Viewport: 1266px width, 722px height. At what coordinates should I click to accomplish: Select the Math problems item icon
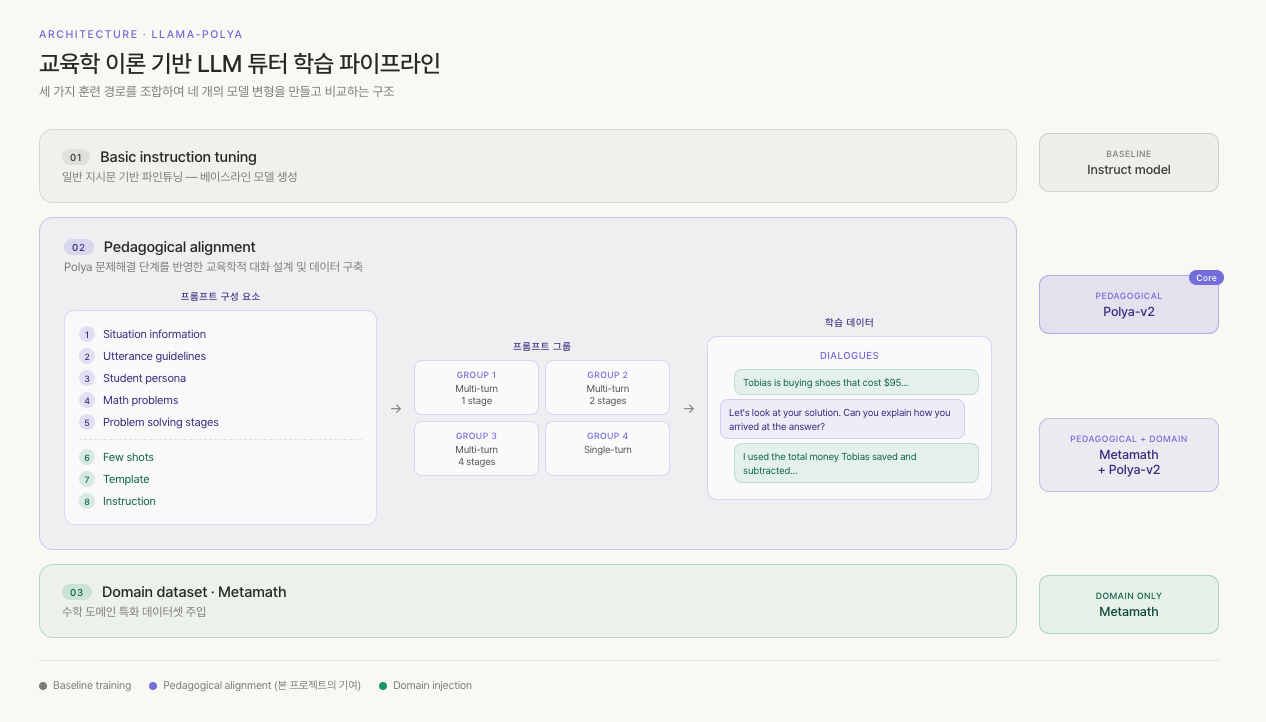86,400
